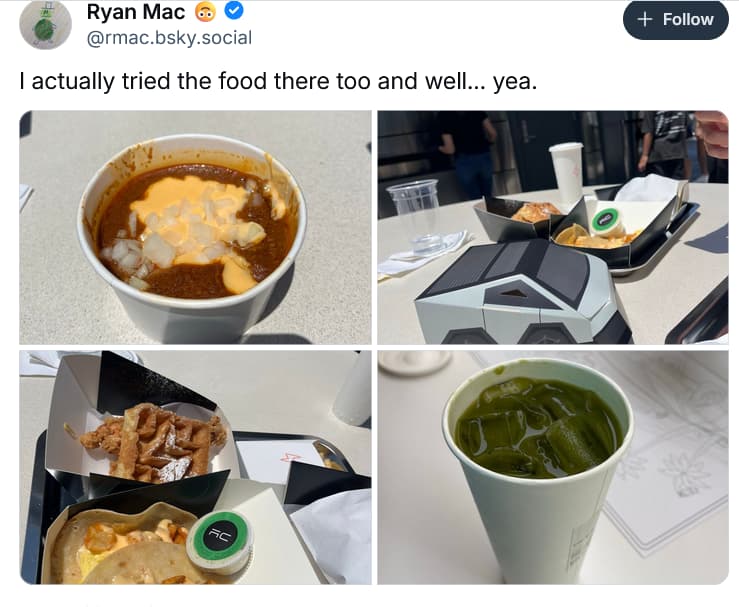Click the tall white cup behind the Cybertruck box

(567, 173)
